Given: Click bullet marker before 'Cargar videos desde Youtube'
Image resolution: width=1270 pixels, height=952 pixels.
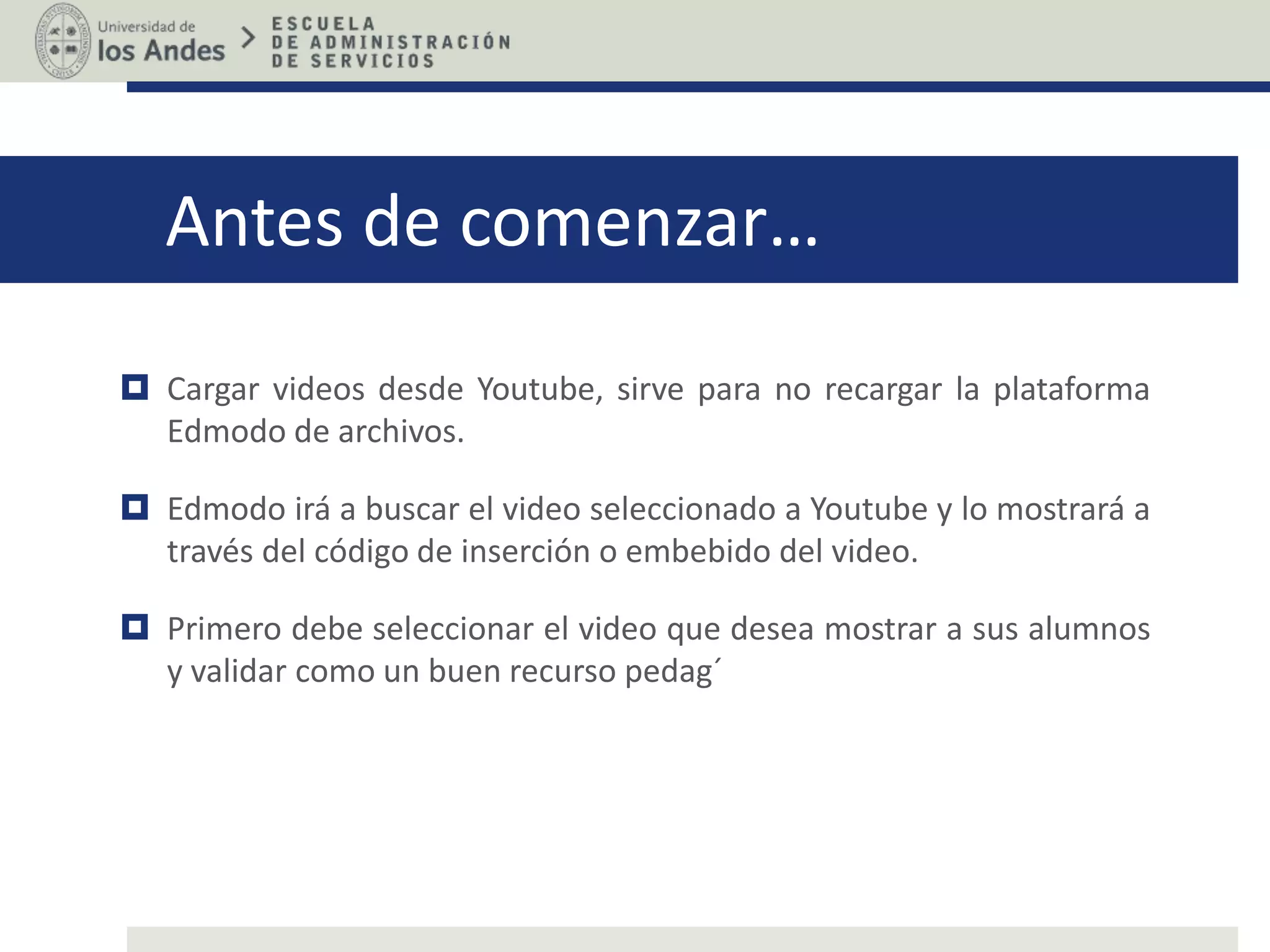Looking at the screenshot, I should pos(135,387).
